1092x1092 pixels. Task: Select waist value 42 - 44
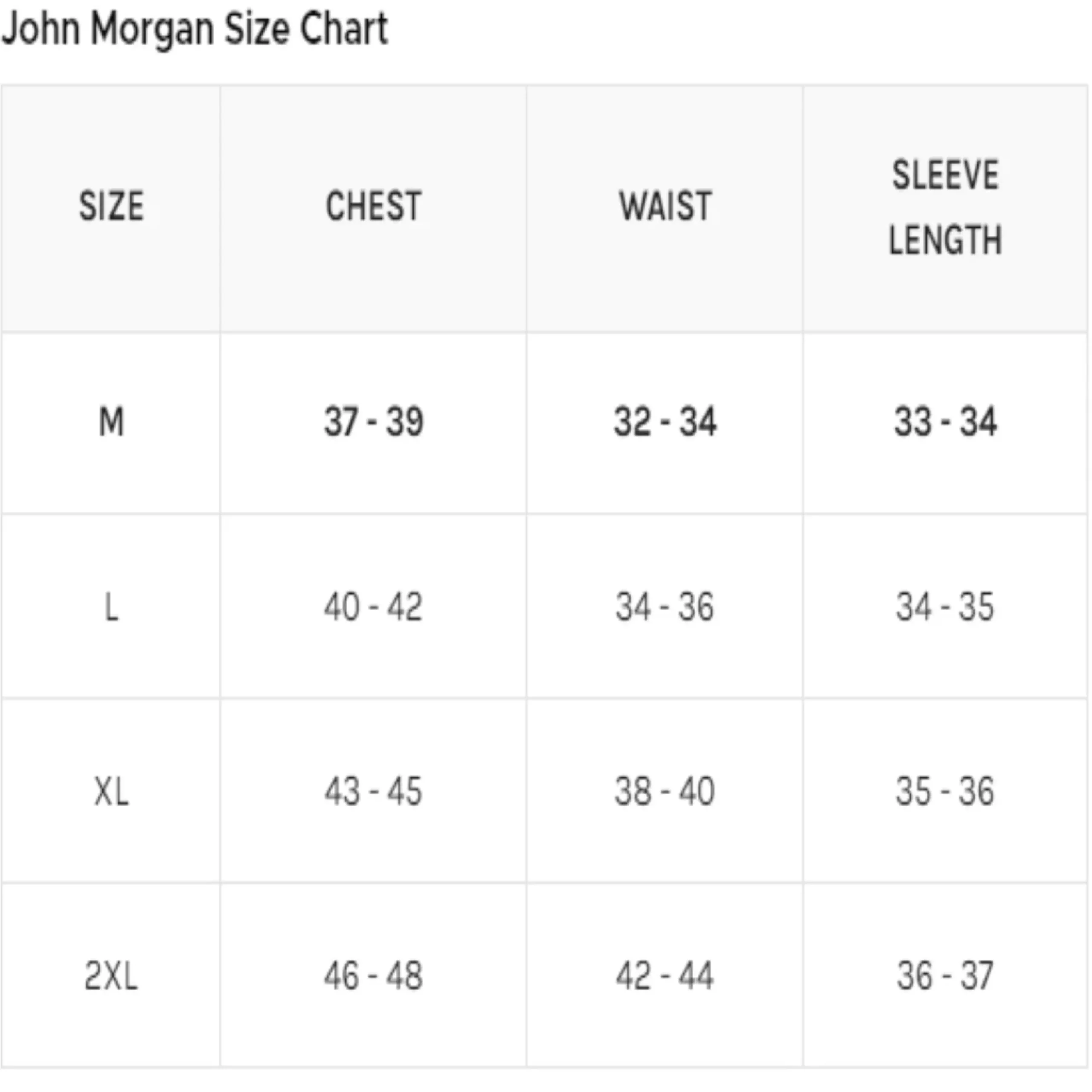[665, 976]
